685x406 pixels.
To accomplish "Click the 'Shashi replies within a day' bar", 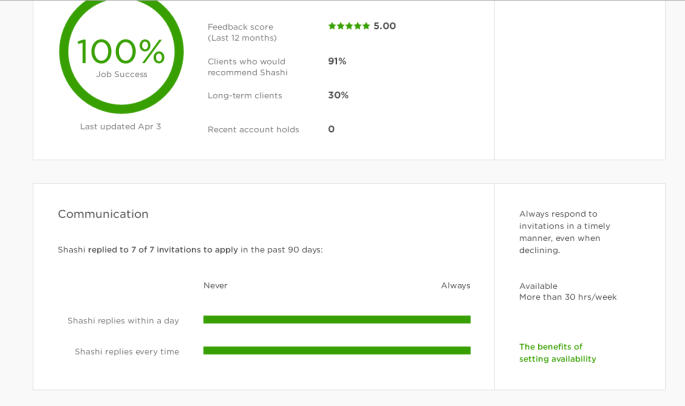I will [x=336, y=320].
